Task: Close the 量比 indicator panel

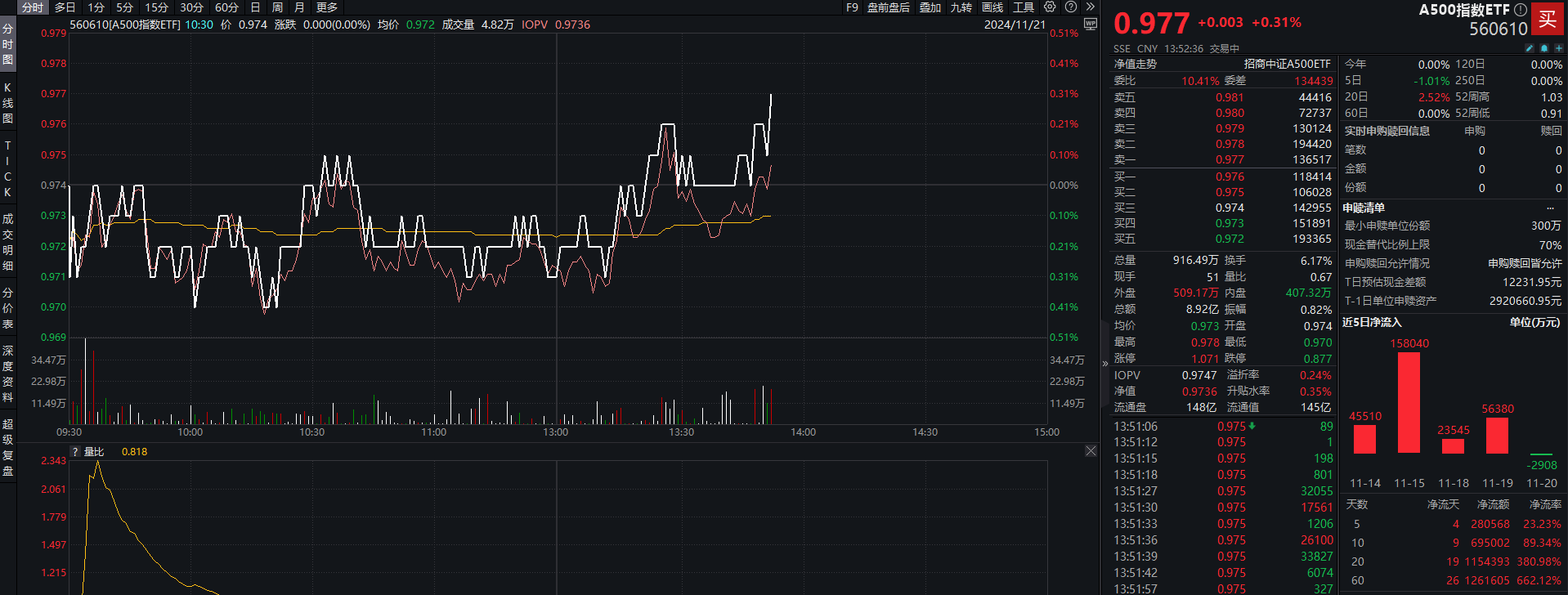Action: (1091, 451)
